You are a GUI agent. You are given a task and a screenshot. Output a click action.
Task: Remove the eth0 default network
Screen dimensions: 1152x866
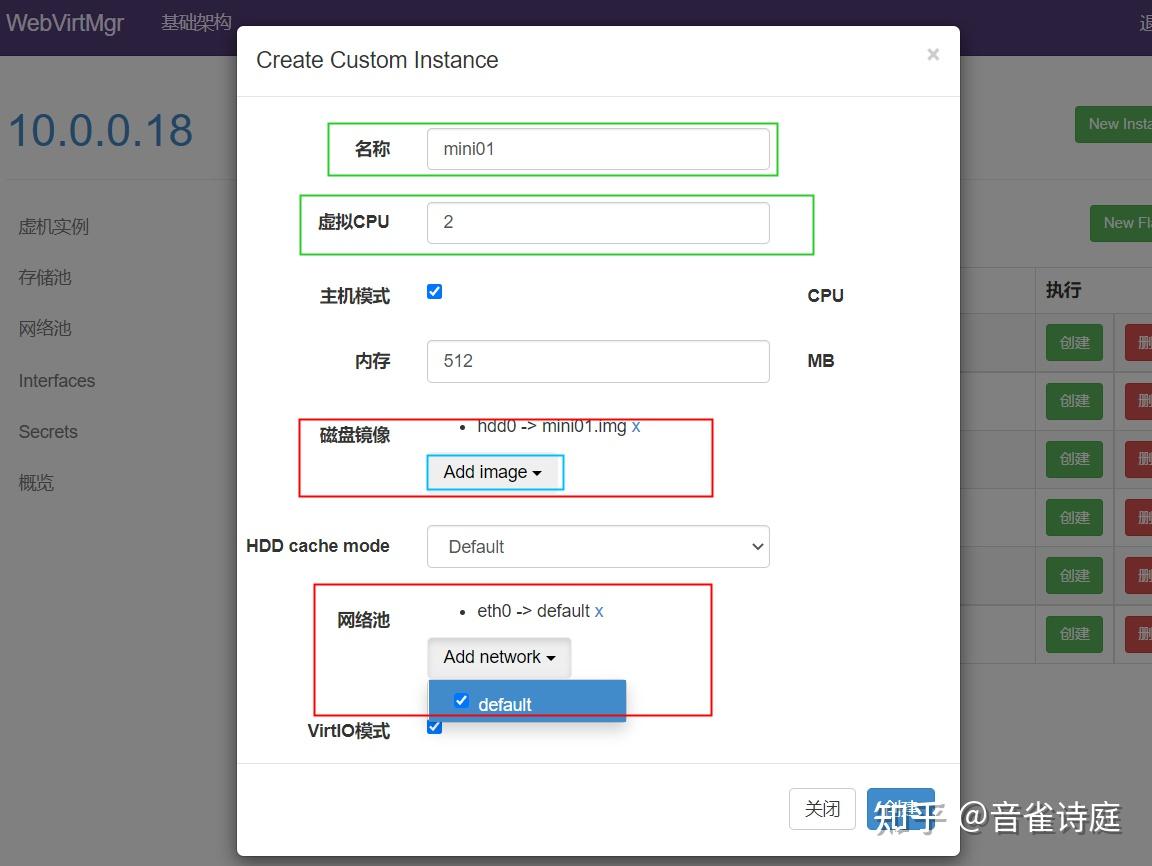tap(599, 610)
